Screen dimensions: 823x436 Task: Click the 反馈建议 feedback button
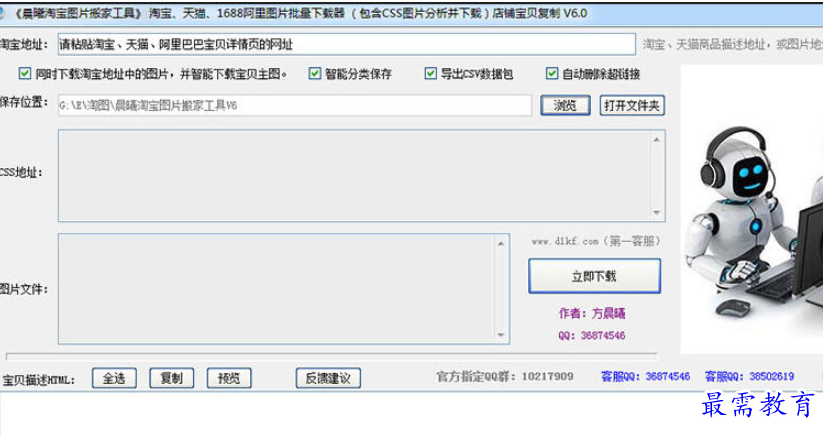(x=328, y=378)
